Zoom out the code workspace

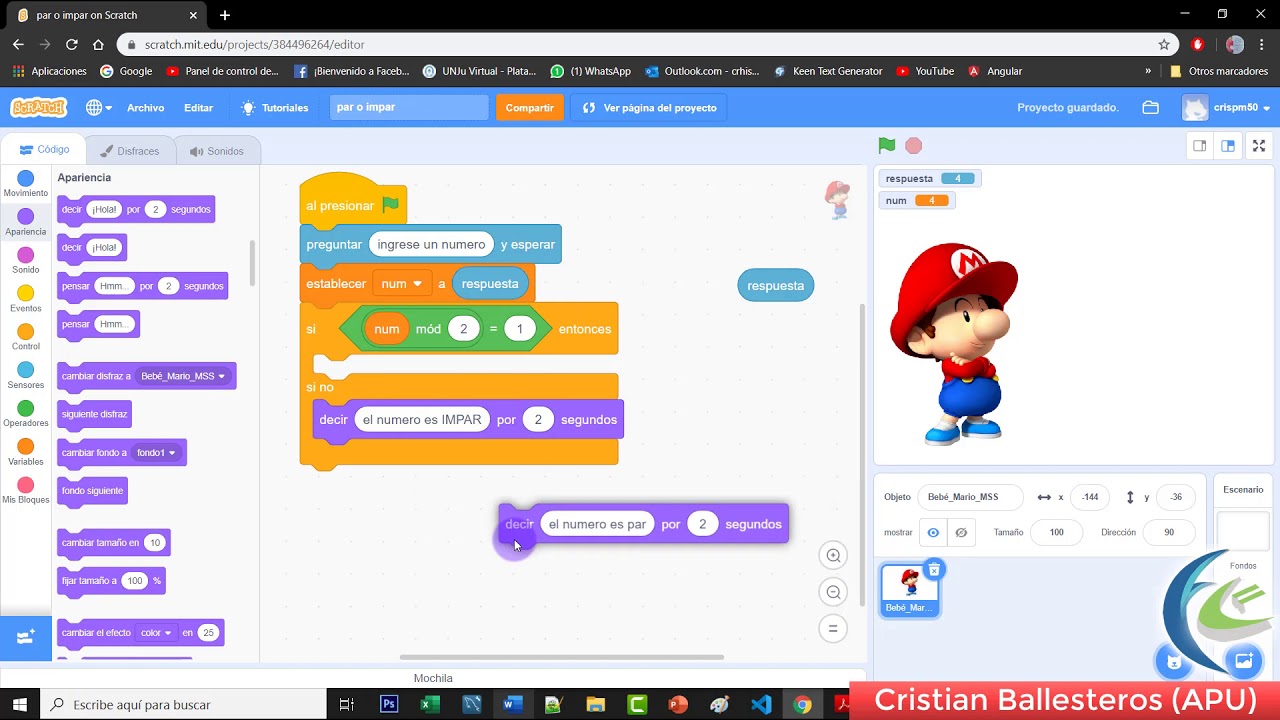point(833,592)
